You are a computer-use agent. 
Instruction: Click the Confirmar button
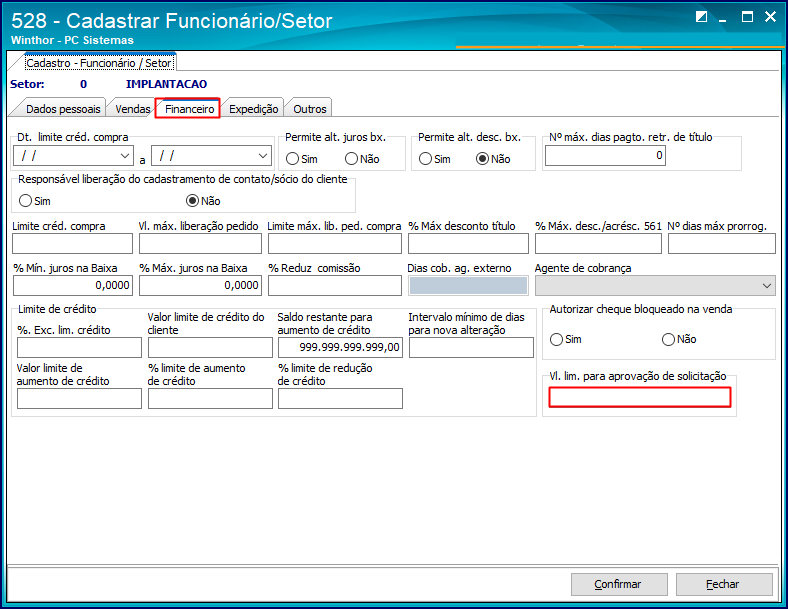(x=619, y=584)
